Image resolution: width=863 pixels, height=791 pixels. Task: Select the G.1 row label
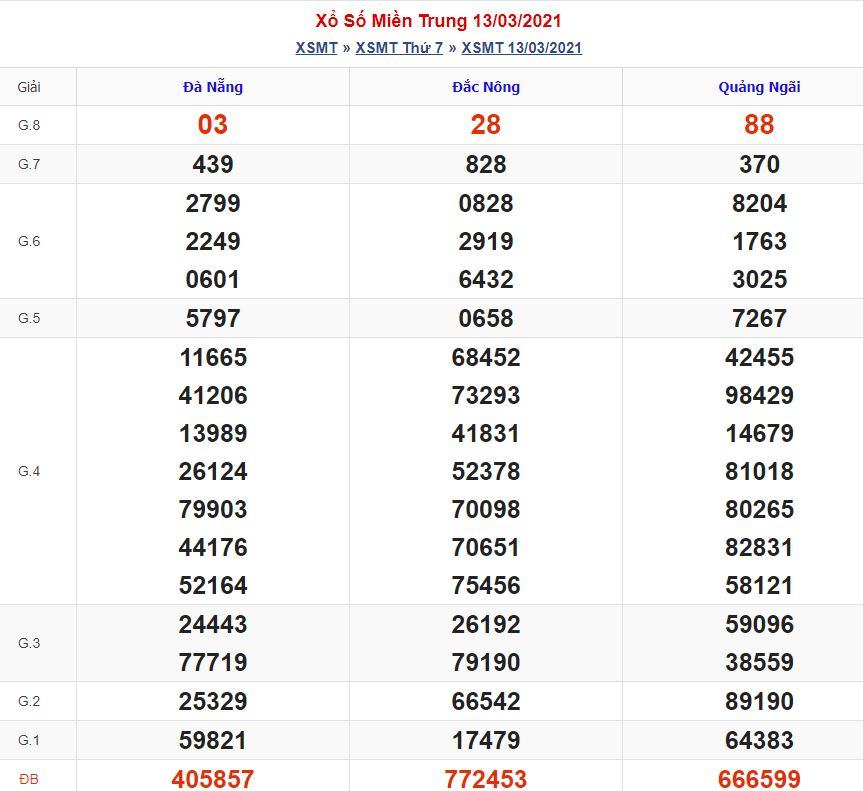[29, 740]
